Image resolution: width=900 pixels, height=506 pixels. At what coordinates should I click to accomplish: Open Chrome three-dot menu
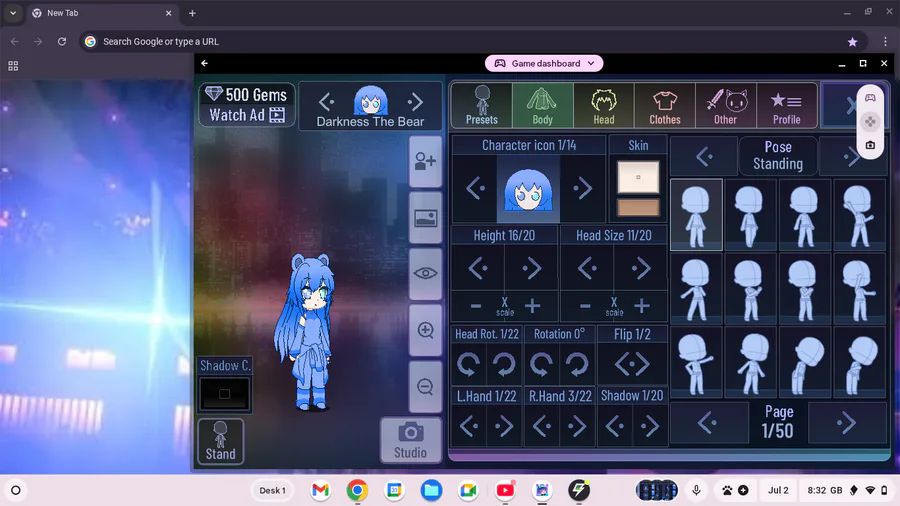[x=886, y=41]
